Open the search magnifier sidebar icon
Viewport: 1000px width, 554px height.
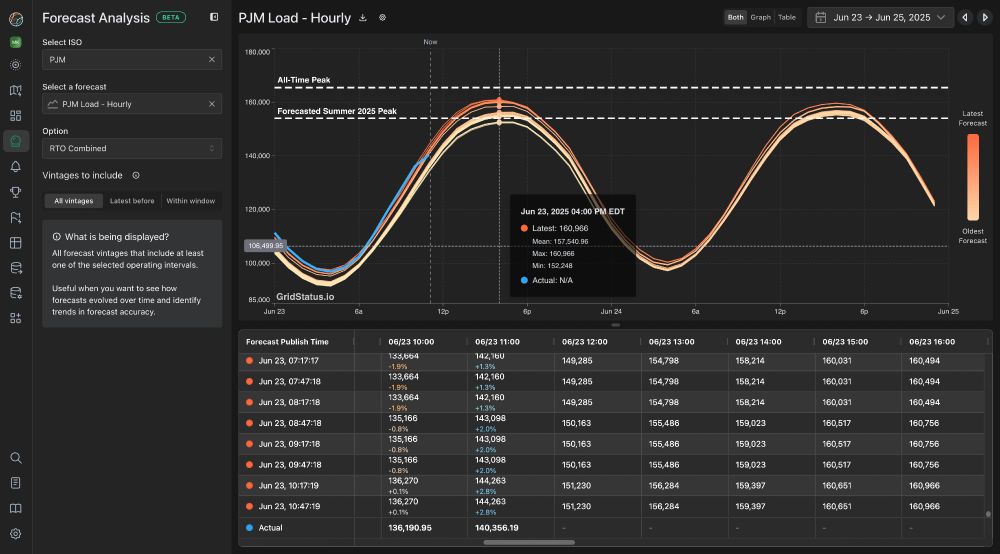pyautogui.click(x=16, y=458)
